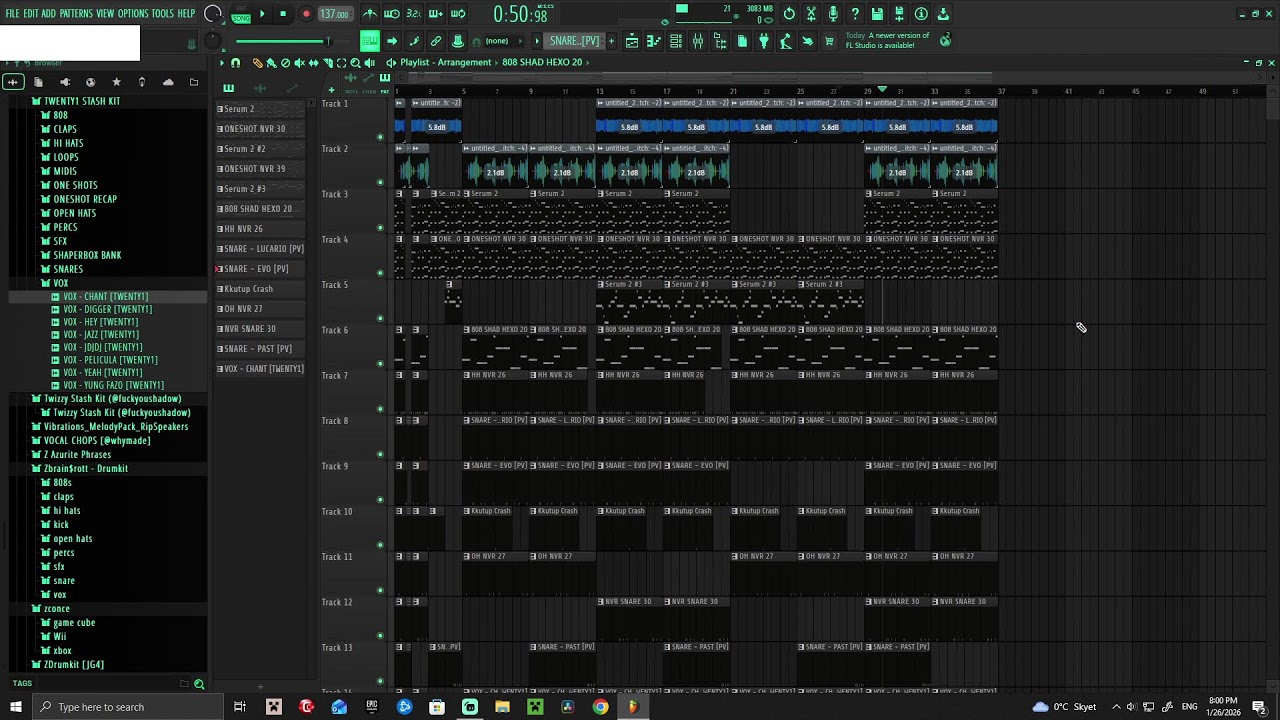Mute Track 5 with its green dot

(x=380, y=318)
